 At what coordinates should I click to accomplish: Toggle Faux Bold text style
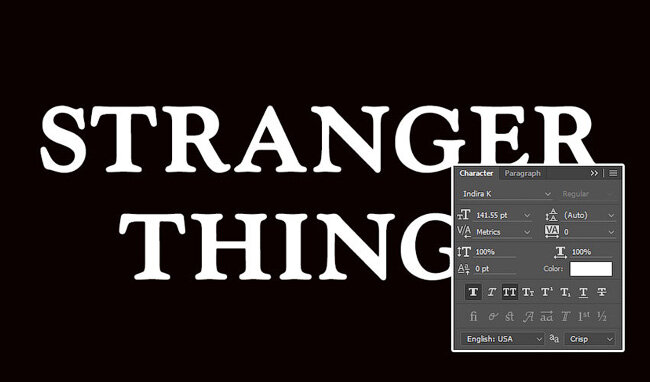[473, 292]
